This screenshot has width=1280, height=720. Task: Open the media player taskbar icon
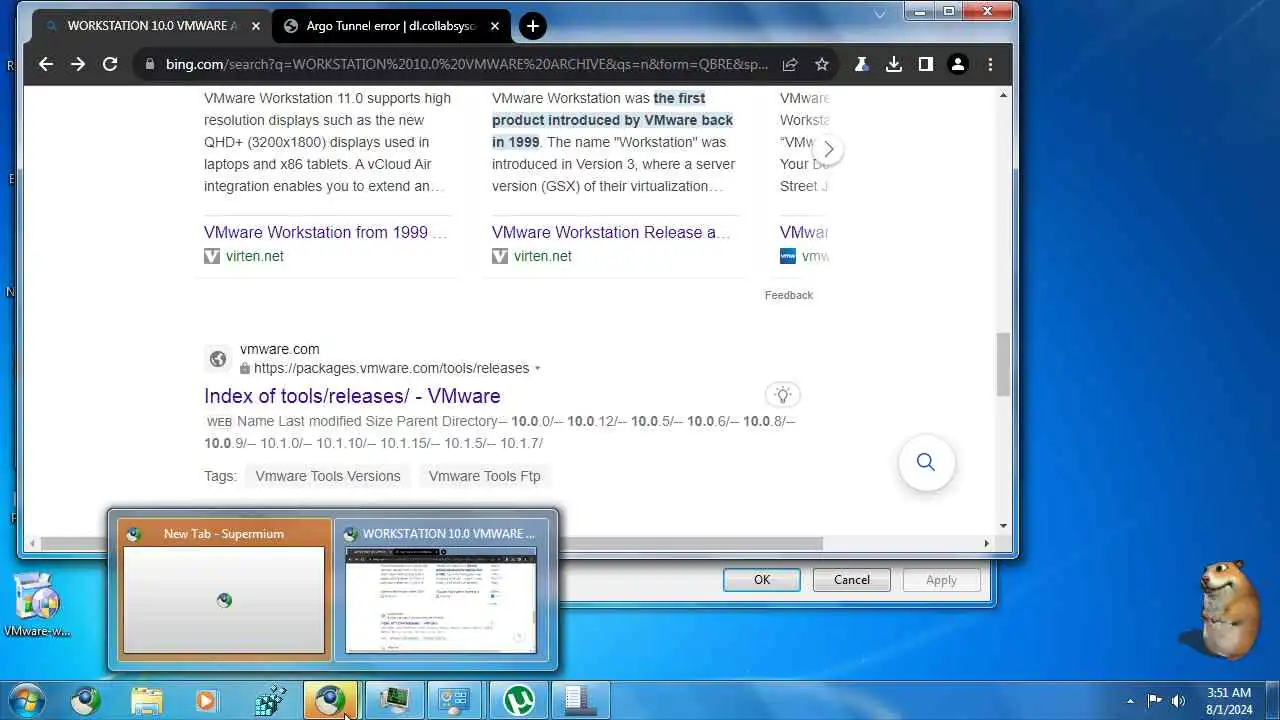(x=207, y=701)
